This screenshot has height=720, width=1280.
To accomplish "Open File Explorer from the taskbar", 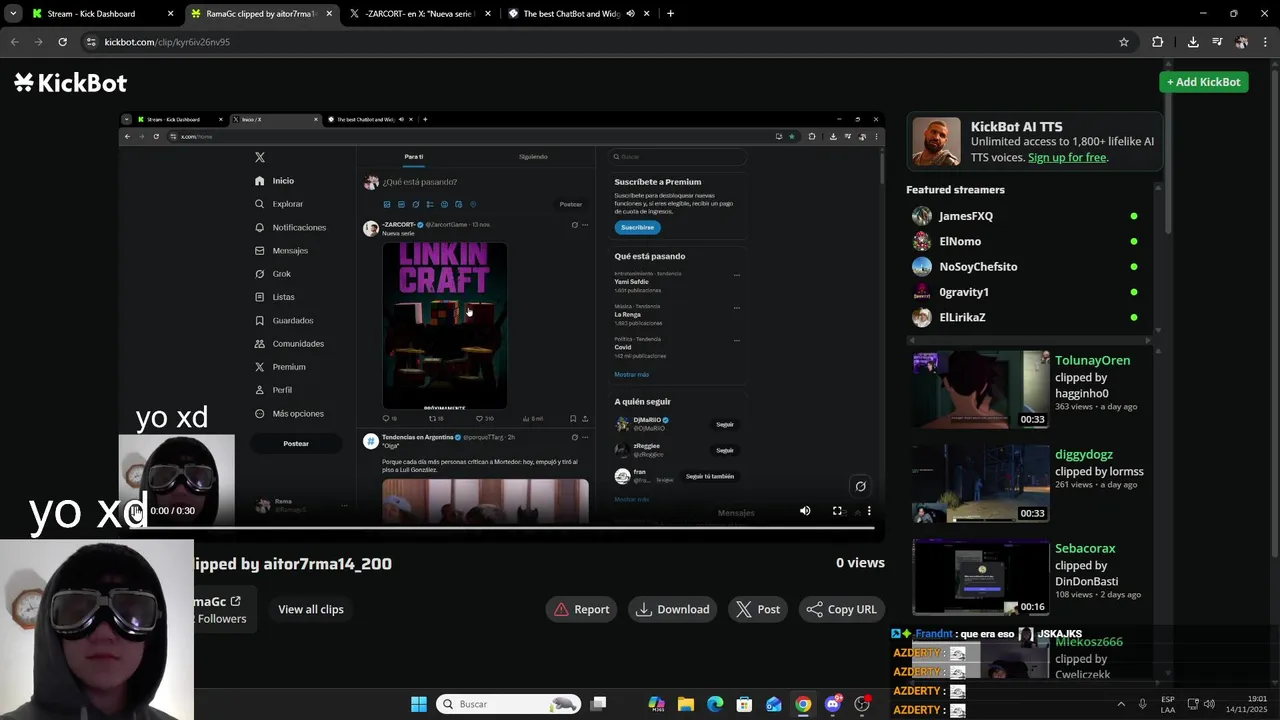I will coord(686,704).
